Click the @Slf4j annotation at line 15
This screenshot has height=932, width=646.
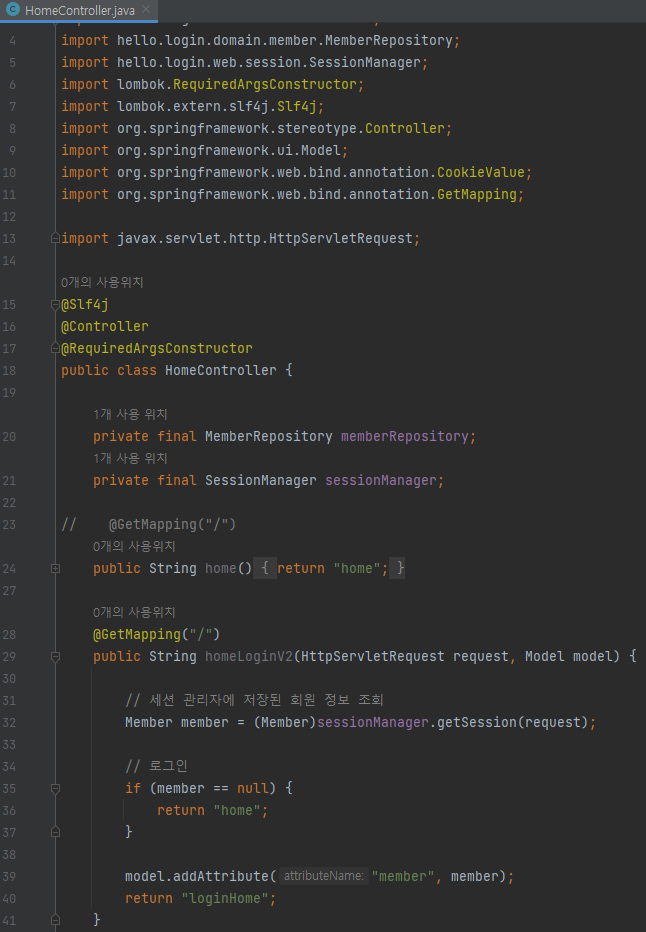point(84,304)
